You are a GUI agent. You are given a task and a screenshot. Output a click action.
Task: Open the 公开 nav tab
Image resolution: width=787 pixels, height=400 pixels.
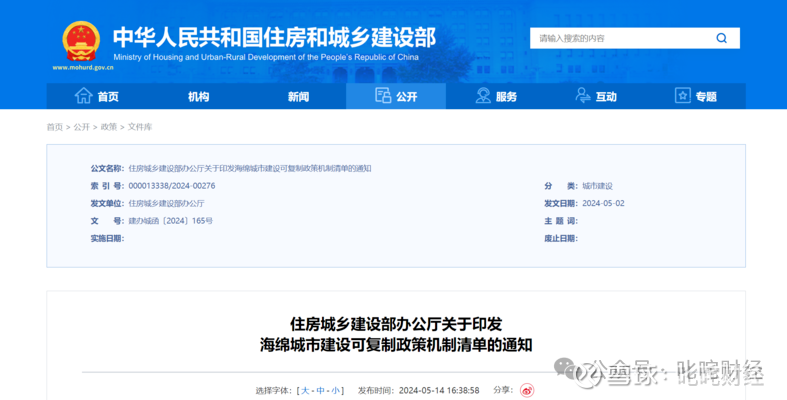(396, 96)
